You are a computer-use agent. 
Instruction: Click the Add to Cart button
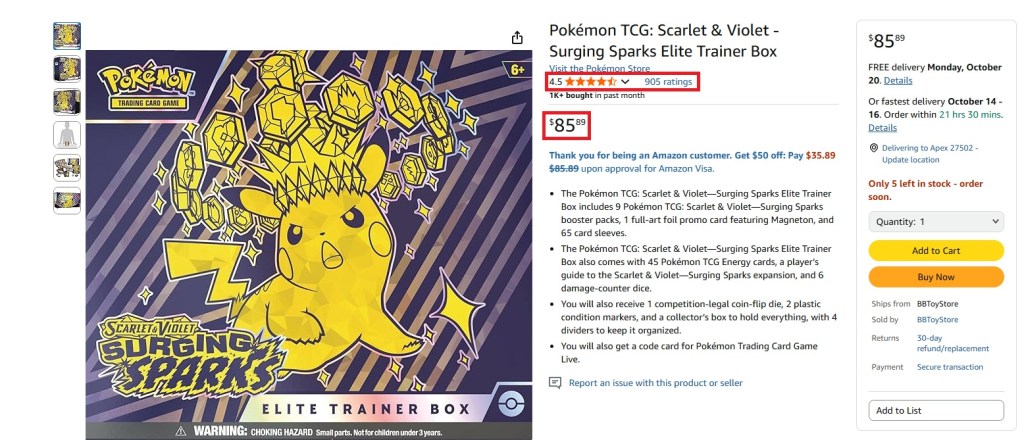click(x=935, y=250)
